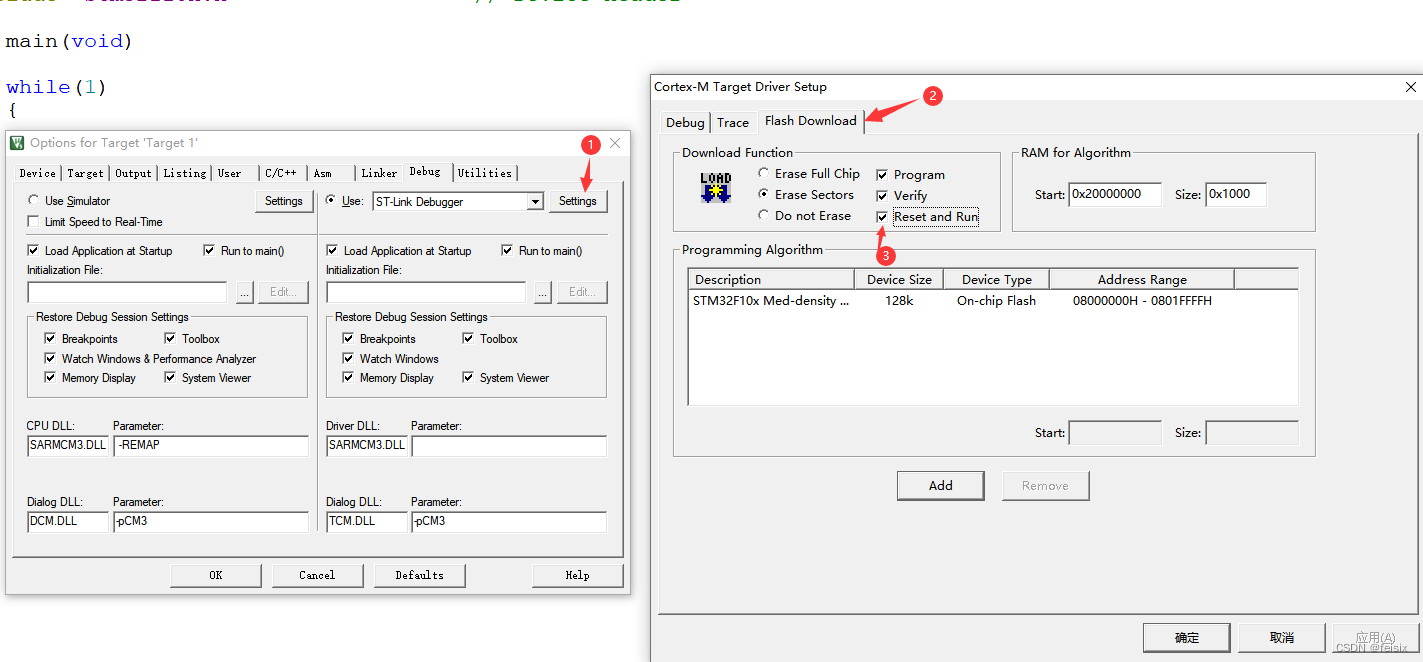Viewport: 1423px width, 662px height.
Task: Toggle simulator Breakpoints restore checkbox
Action: 50,339
